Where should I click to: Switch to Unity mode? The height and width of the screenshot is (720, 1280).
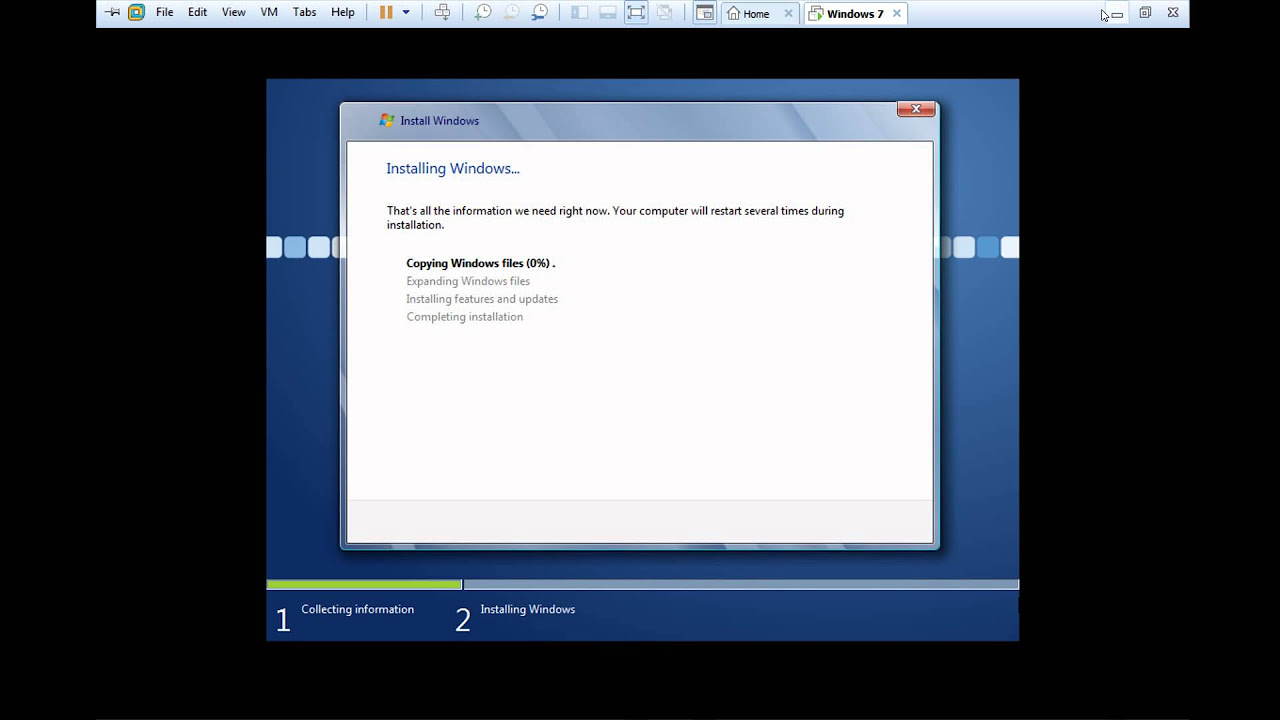coord(664,13)
